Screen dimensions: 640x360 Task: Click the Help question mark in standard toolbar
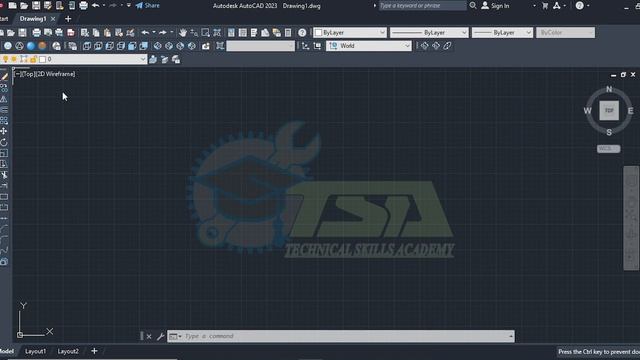(x=302, y=33)
